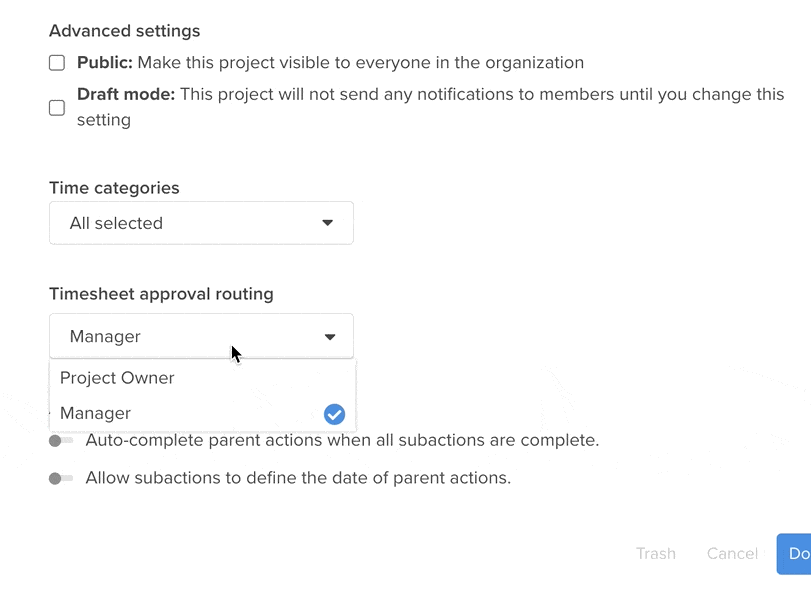This screenshot has width=811, height=604.
Task: Toggle auto-complete parent actions switch
Action: (x=61, y=441)
